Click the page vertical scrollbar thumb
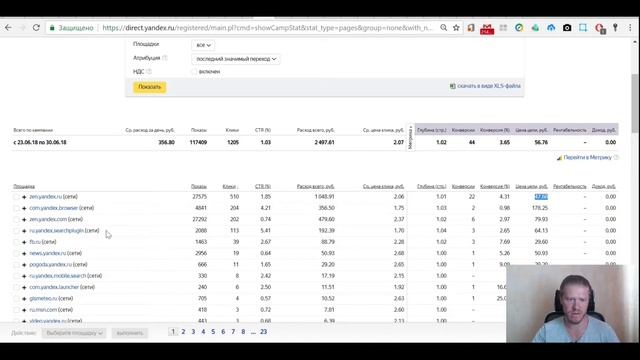This screenshot has height=360, width=640. [635, 103]
